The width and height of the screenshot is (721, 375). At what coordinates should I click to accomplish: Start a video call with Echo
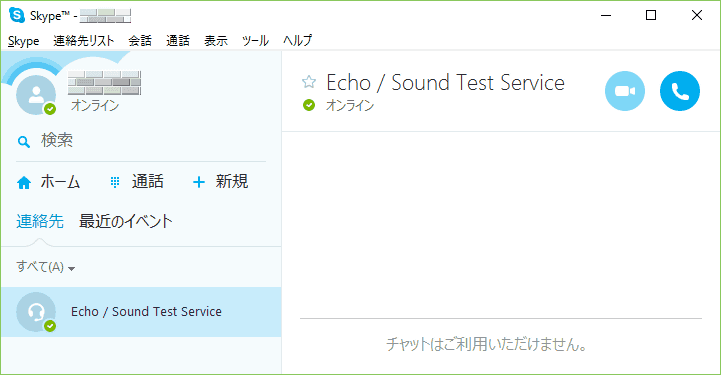pyautogui.click(x=624, y=91)
